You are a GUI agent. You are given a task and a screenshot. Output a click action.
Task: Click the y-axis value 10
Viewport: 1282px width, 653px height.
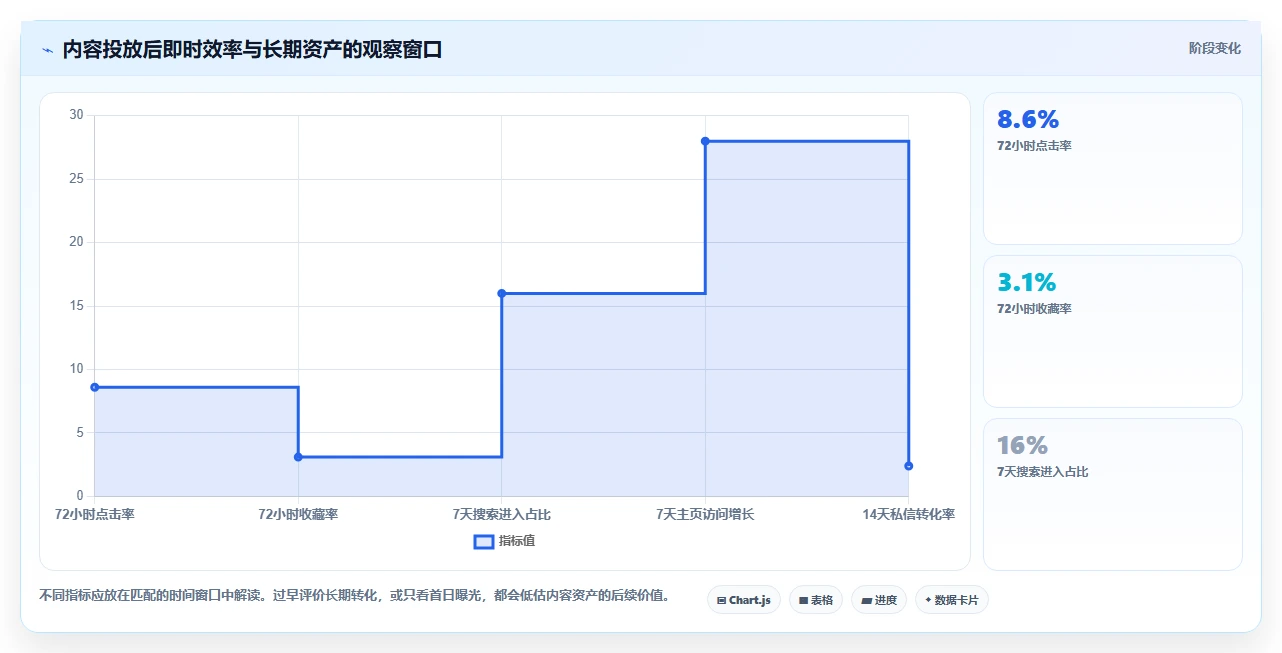tap(77, 369)
